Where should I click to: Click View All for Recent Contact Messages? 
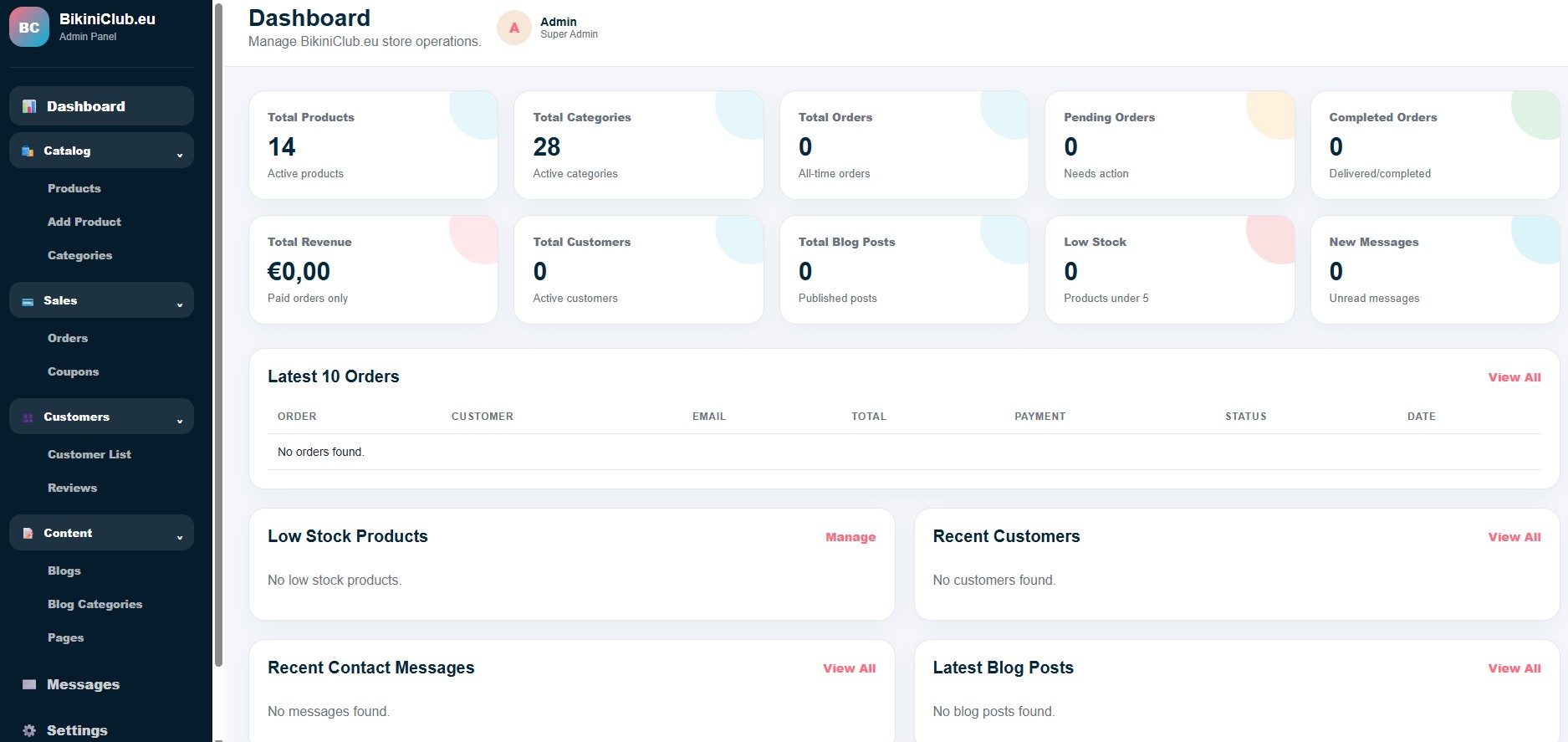point(850,668)
